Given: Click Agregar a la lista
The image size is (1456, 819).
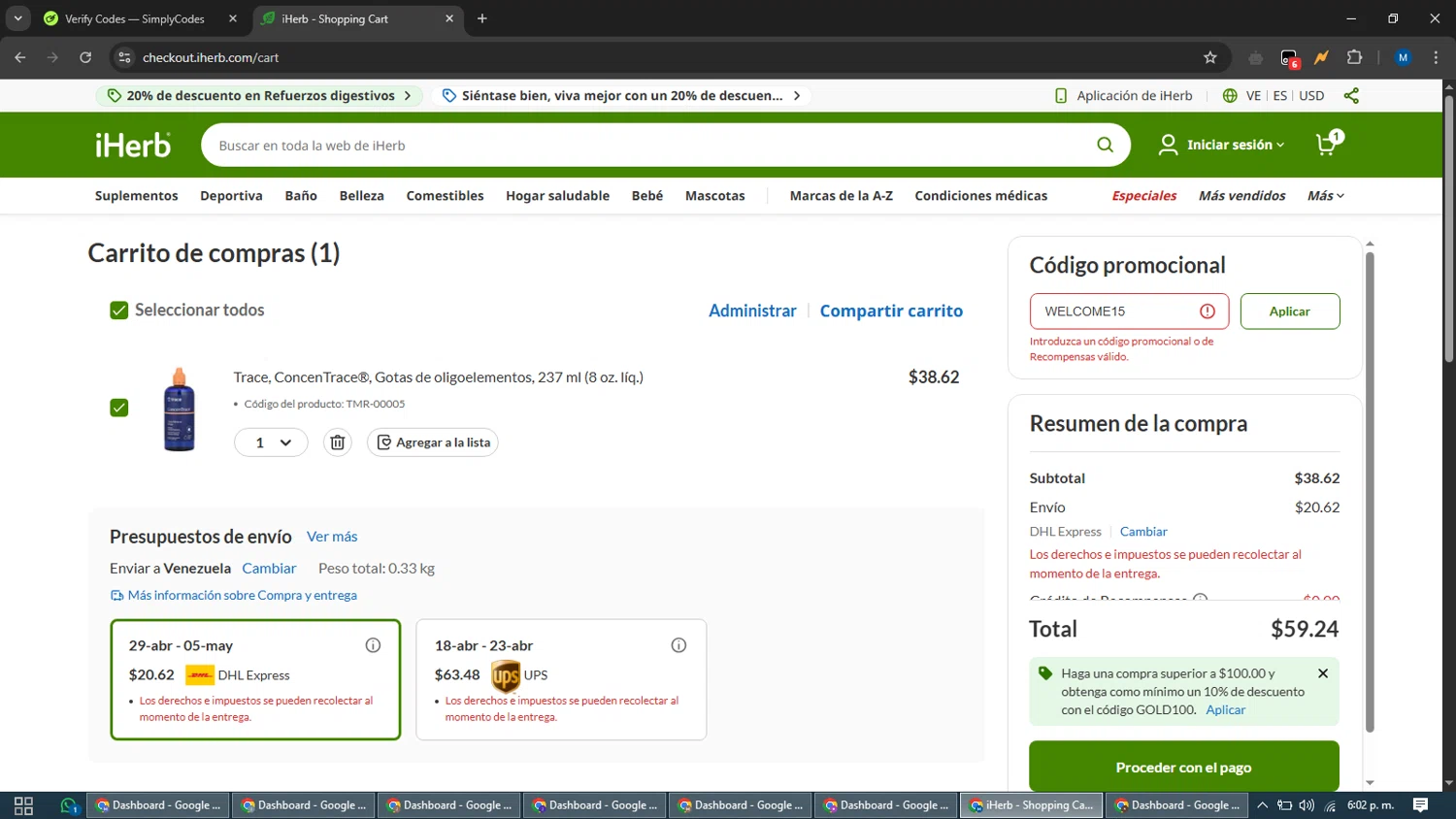Looking at the screenshot, I should coord(433,442).
